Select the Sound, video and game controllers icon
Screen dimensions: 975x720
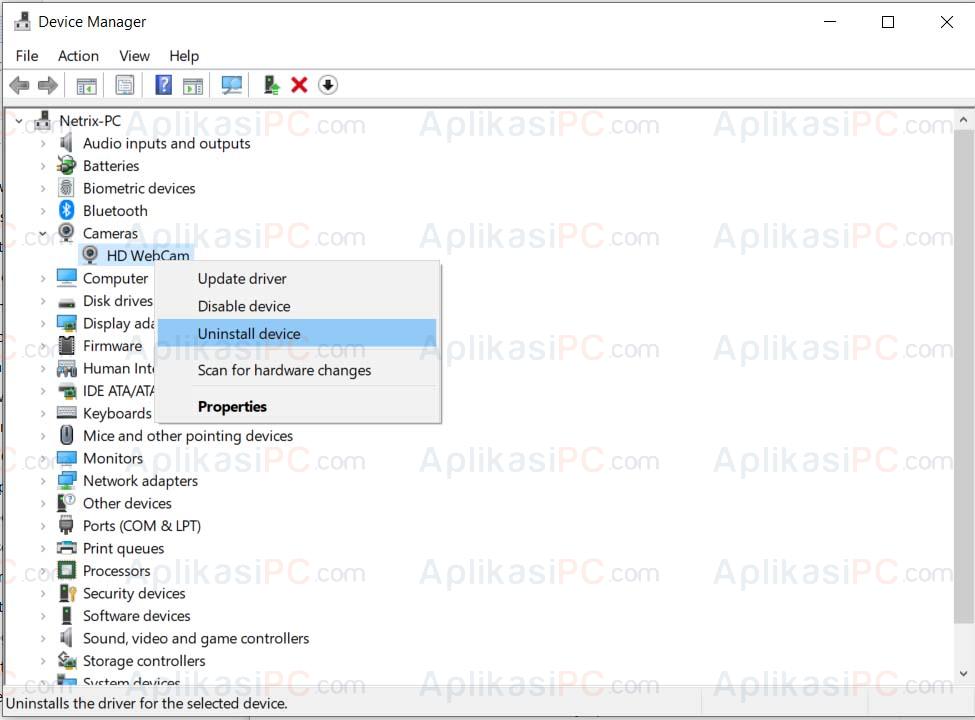pos(66,638)
